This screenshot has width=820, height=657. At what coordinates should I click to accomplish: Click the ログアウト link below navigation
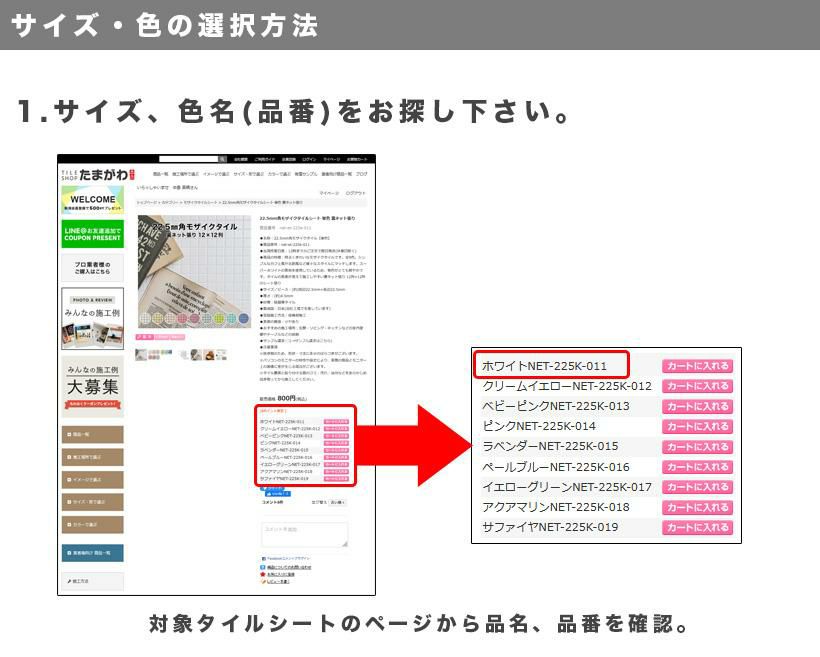point(355,193)
